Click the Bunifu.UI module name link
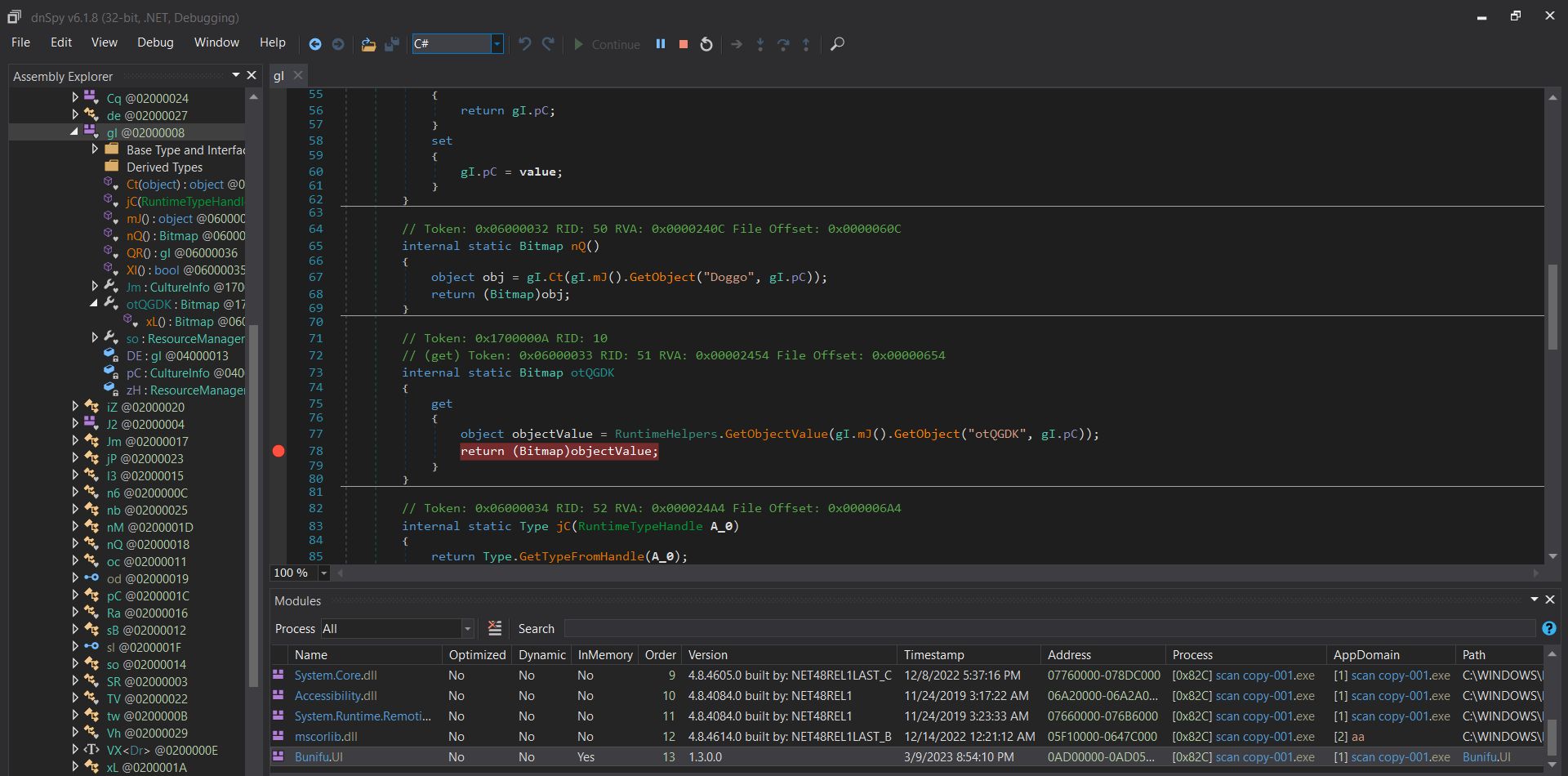Image resolution: width=1568 pixels, height=776 pixels. [318, 757]
